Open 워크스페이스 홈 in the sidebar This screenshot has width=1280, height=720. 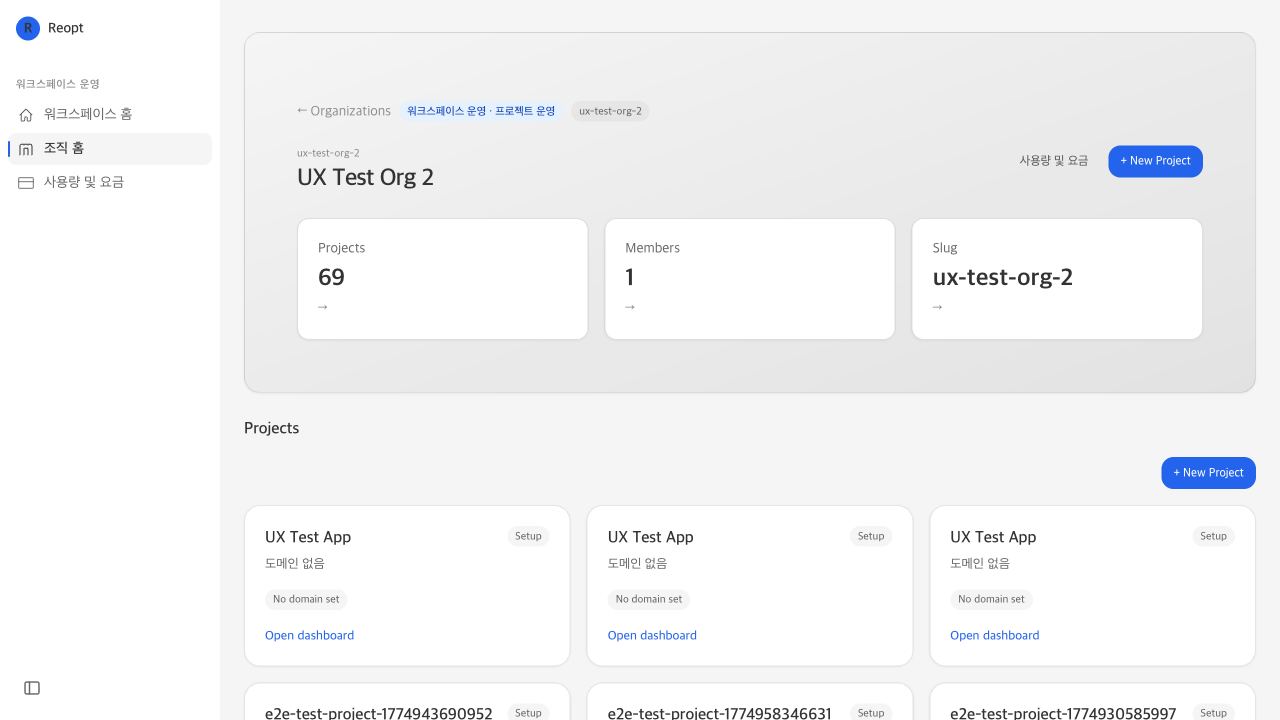[110, 115]
